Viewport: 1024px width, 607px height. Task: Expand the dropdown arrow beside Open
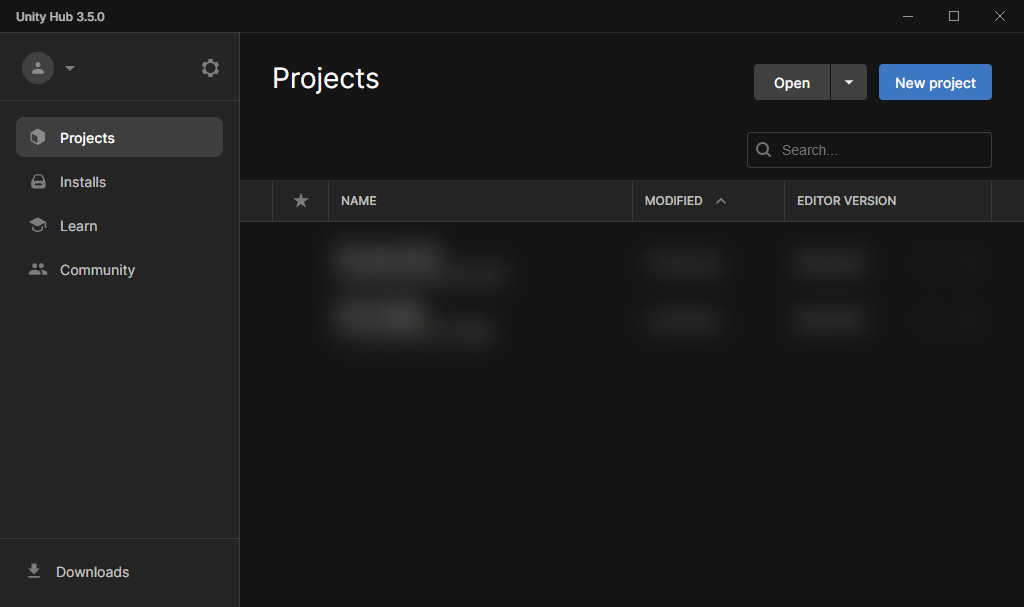pyautogui.click(x=849, y=83)
